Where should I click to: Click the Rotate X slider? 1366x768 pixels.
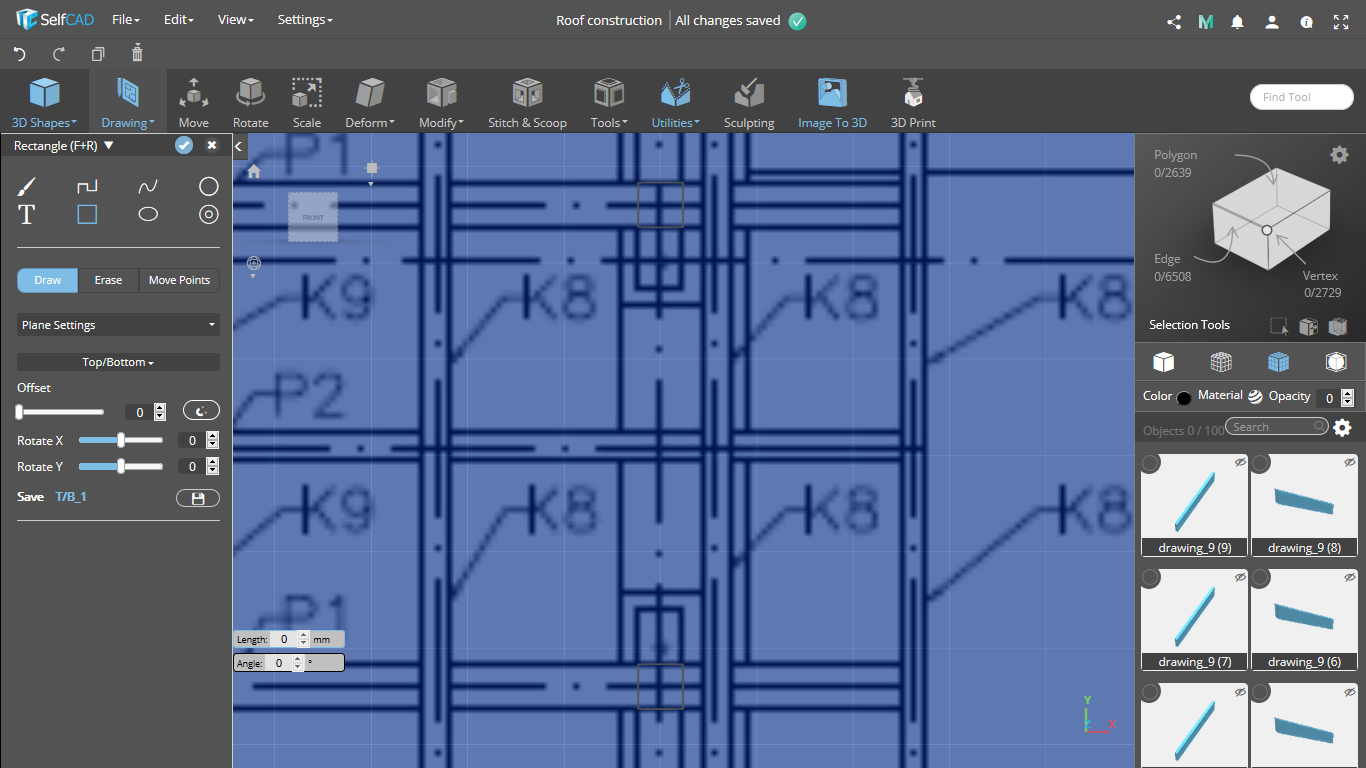121,440
